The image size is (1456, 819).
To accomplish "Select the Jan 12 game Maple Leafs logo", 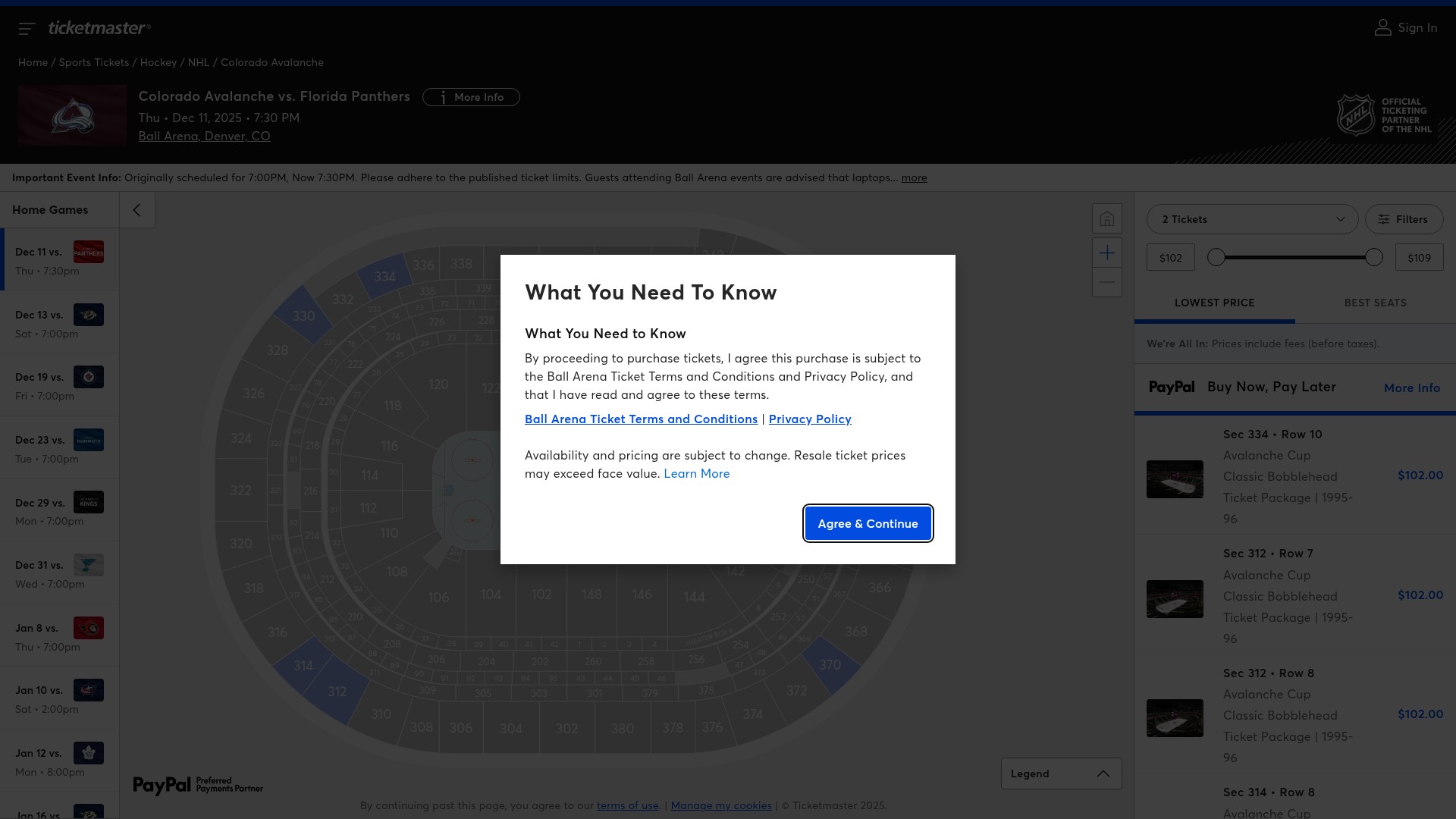I will pyautogui.click(x=89, y=753).
